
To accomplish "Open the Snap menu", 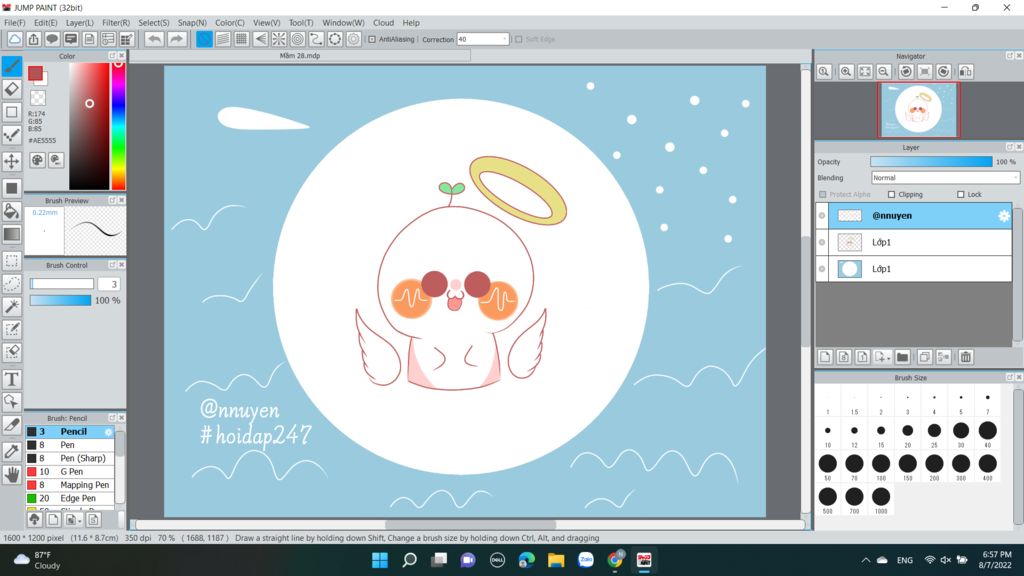I will [x=192, y=22].
